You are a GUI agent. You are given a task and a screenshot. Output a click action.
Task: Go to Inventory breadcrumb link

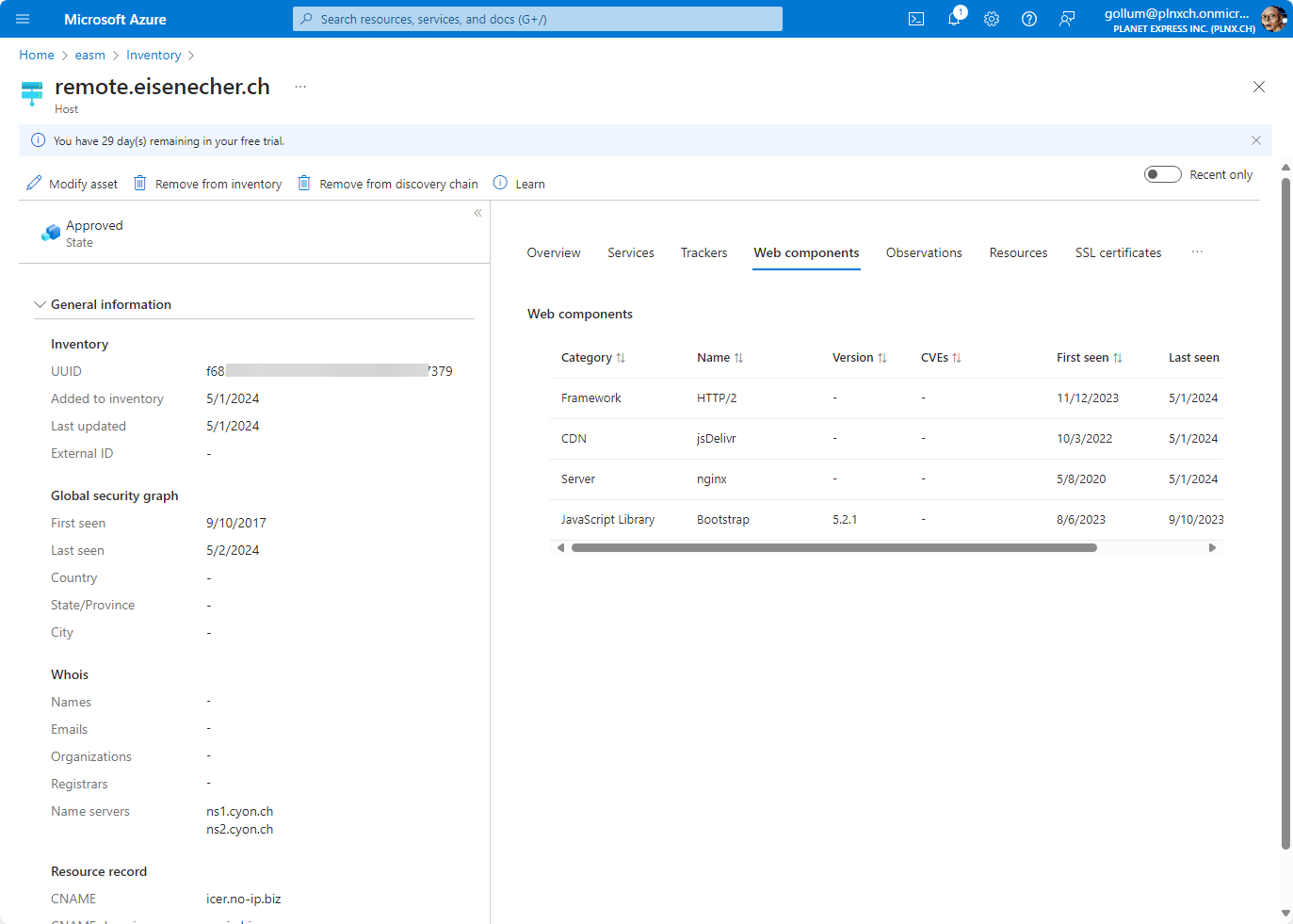[x=154, y=56]
